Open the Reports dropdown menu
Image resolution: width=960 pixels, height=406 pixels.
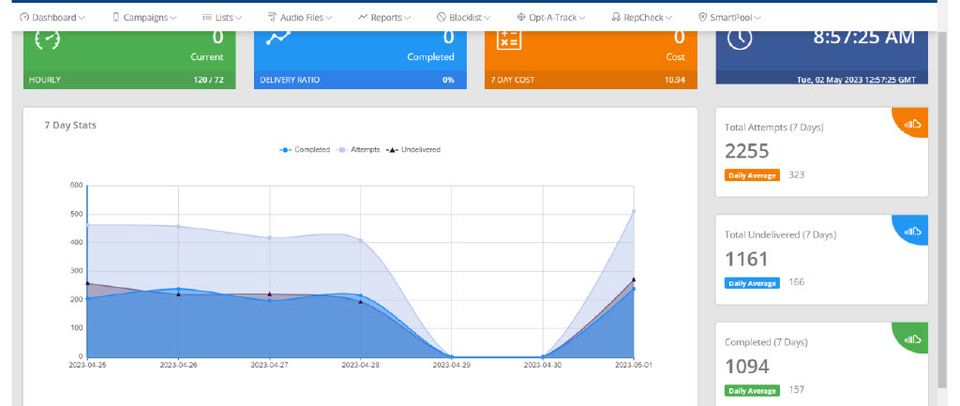pos(384,17)
